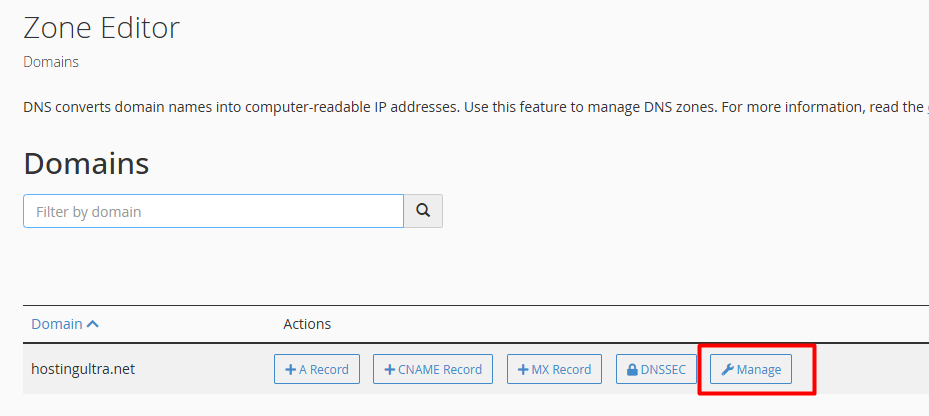The image size is (929, 416).
Task: Toggle the Domain column sort arrow
Action: (93, 324)
